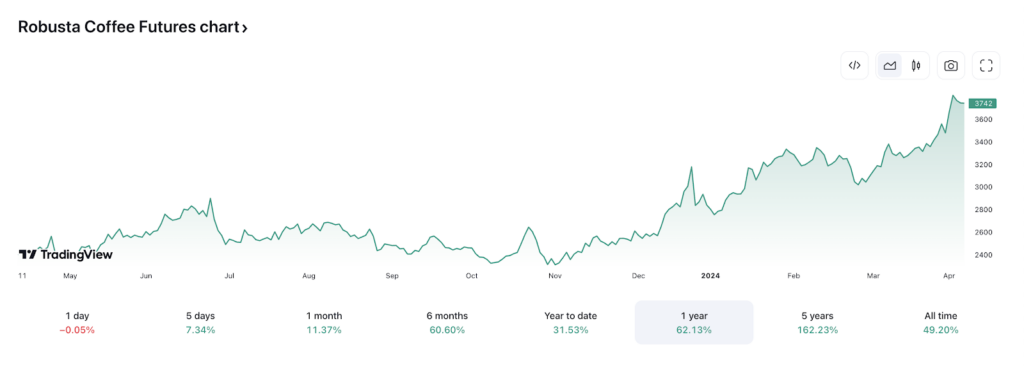
Task: Click the TradingView logo
Action: point(65,255)
